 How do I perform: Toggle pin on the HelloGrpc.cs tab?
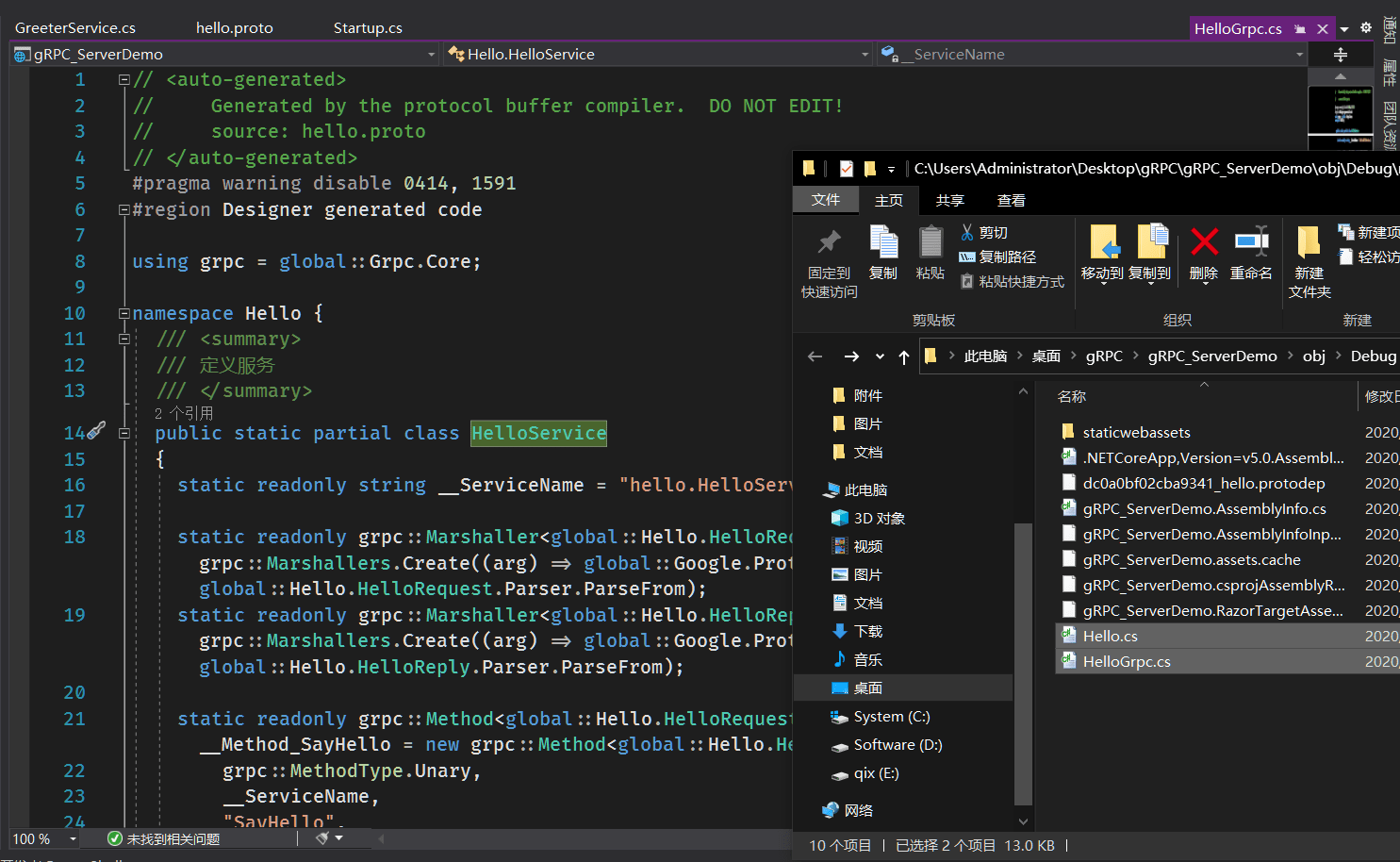[x=1300, y=29]
